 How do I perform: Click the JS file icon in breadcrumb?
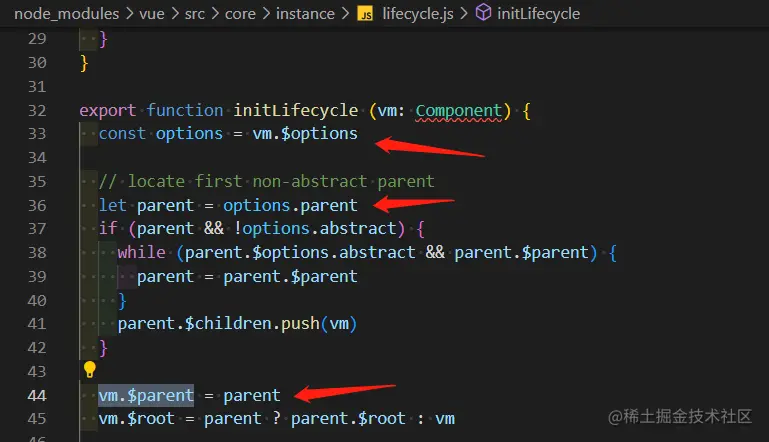366,14
